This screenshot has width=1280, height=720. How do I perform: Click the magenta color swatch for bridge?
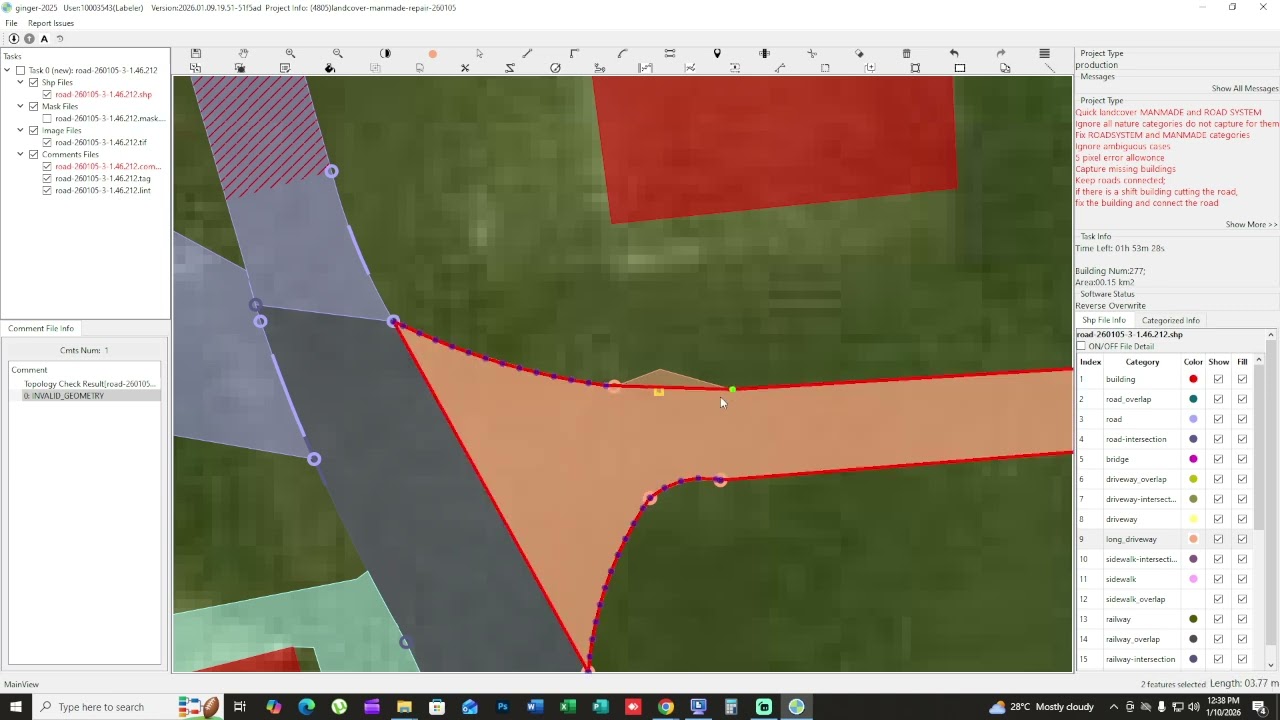1193,459
